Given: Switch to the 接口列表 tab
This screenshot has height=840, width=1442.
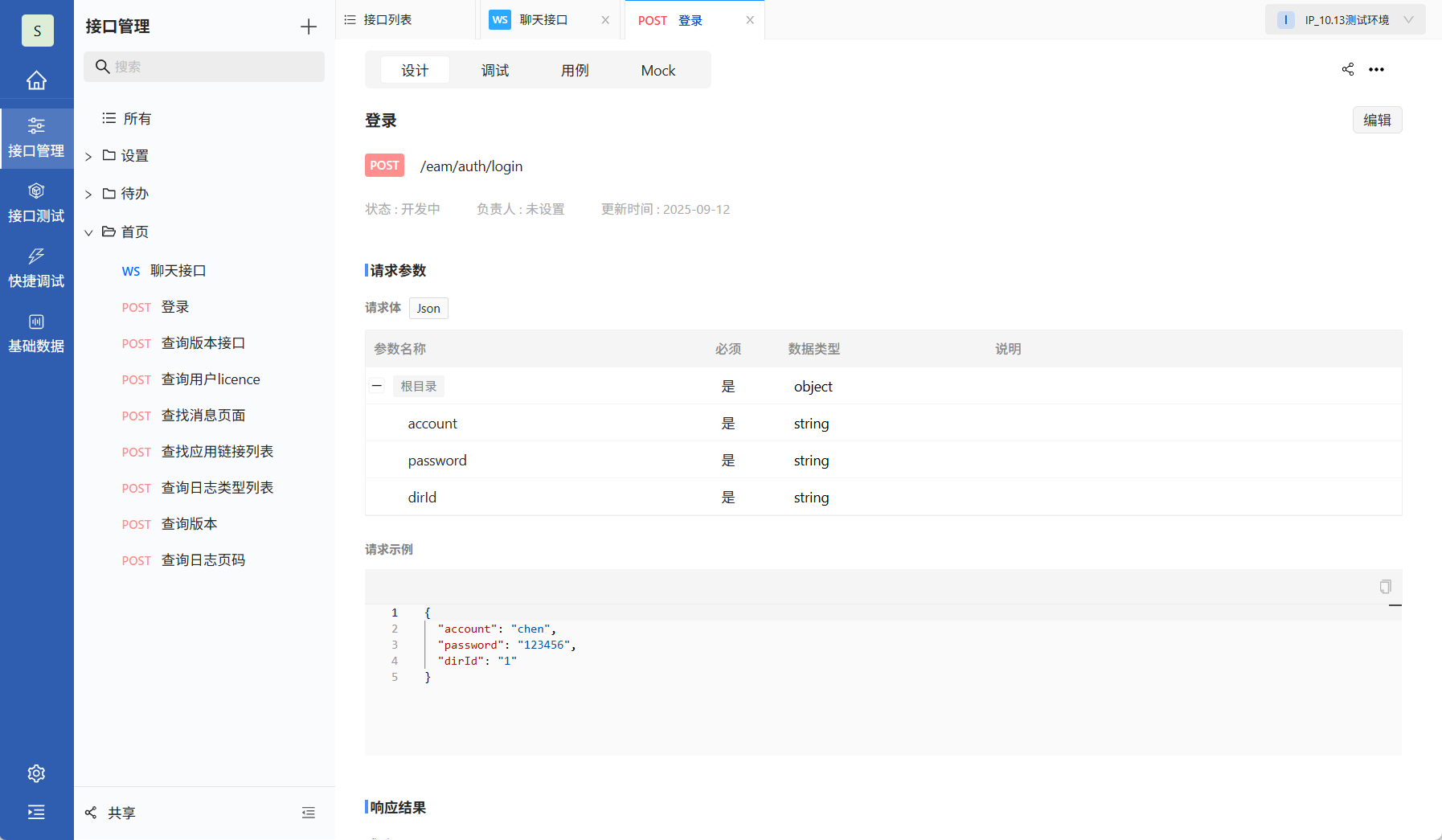Looking at the screenshot, I should pyautogui.click(x=405, y=20).
